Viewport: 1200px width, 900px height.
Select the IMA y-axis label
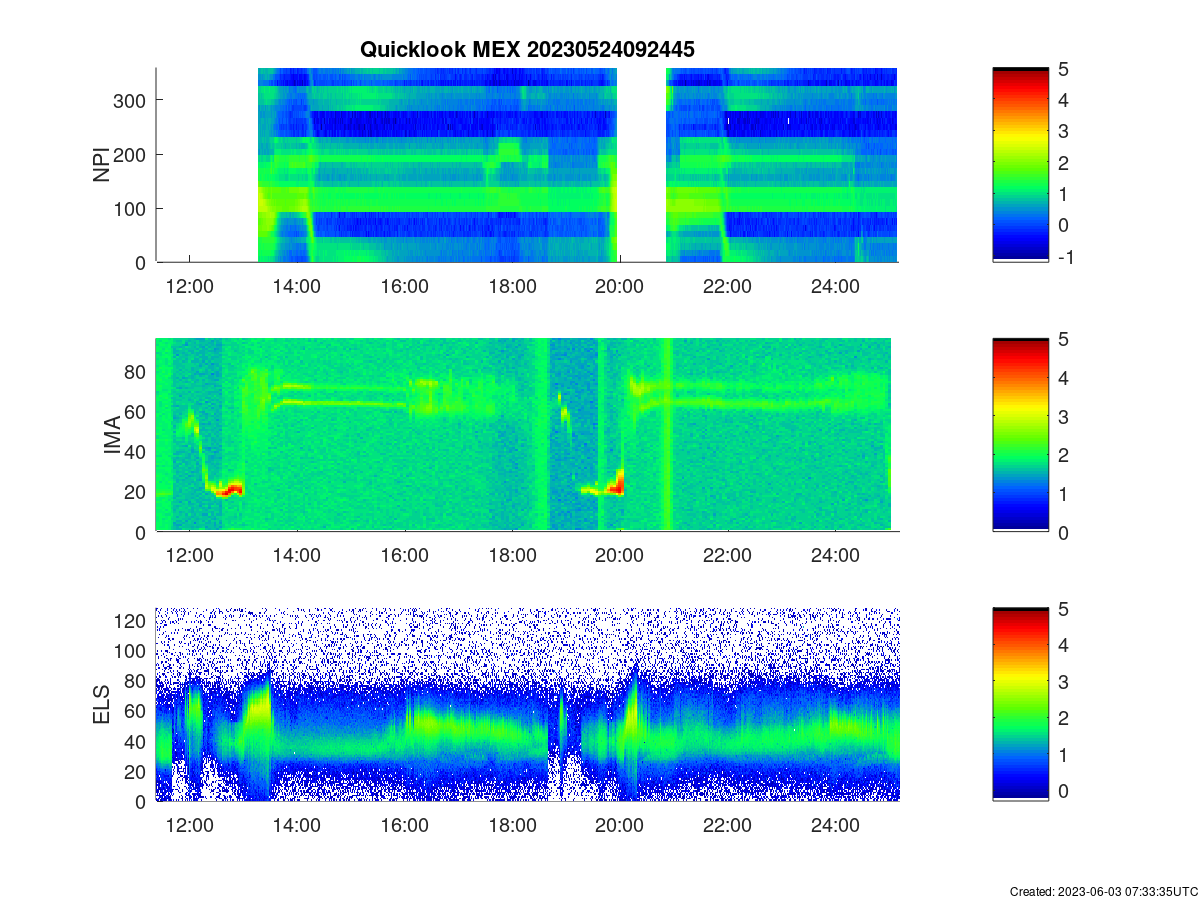click(x=112, y=436)
